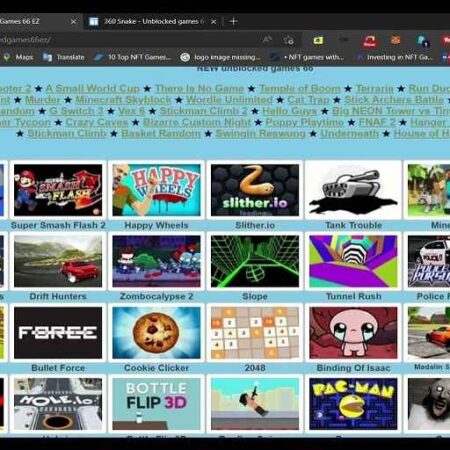Click the 2048 game thumbnail
This screenshot has width=450, height=450.
[255, 333]
